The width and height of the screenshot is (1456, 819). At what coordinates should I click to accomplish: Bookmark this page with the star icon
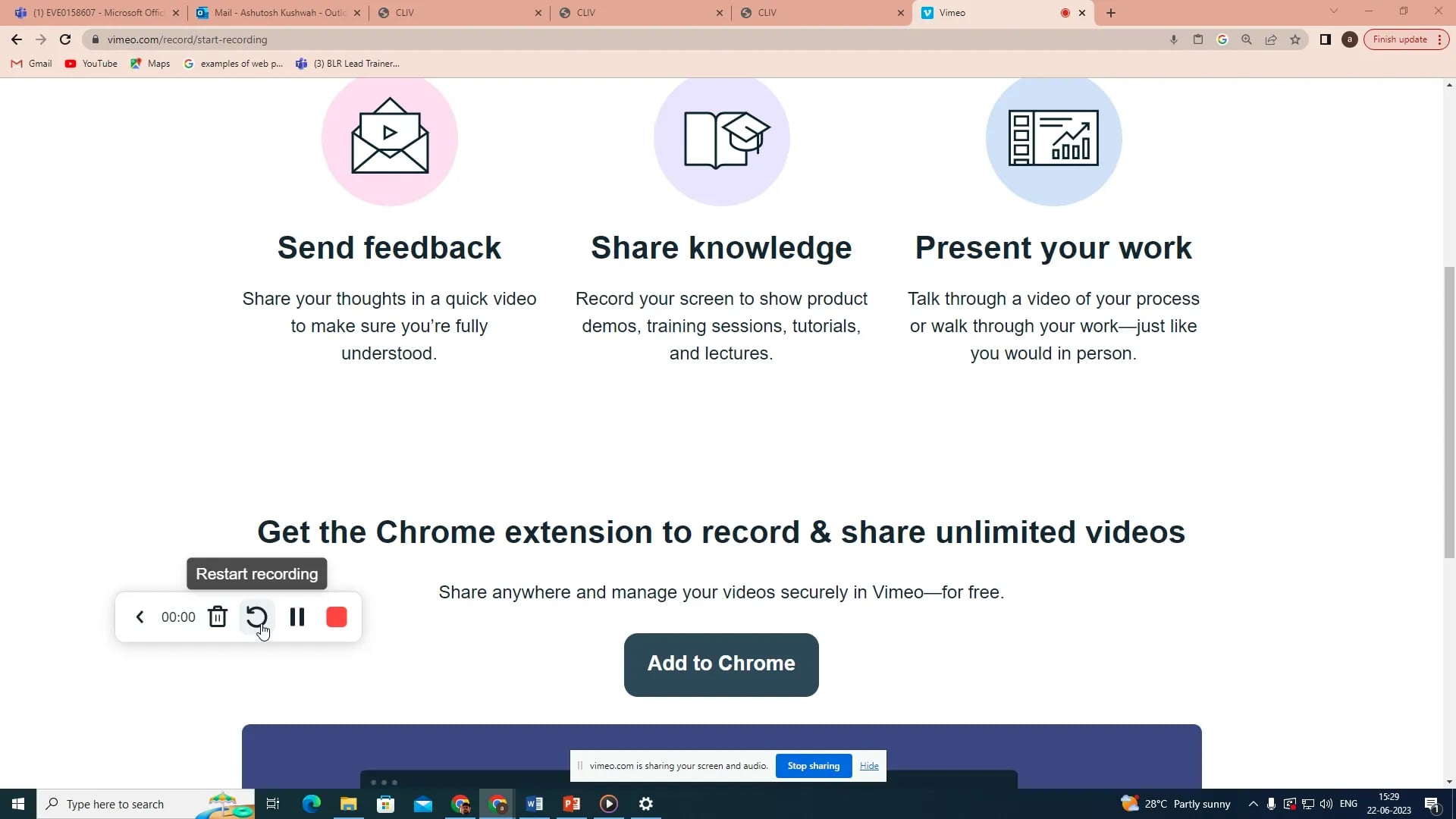(1295, 39)
